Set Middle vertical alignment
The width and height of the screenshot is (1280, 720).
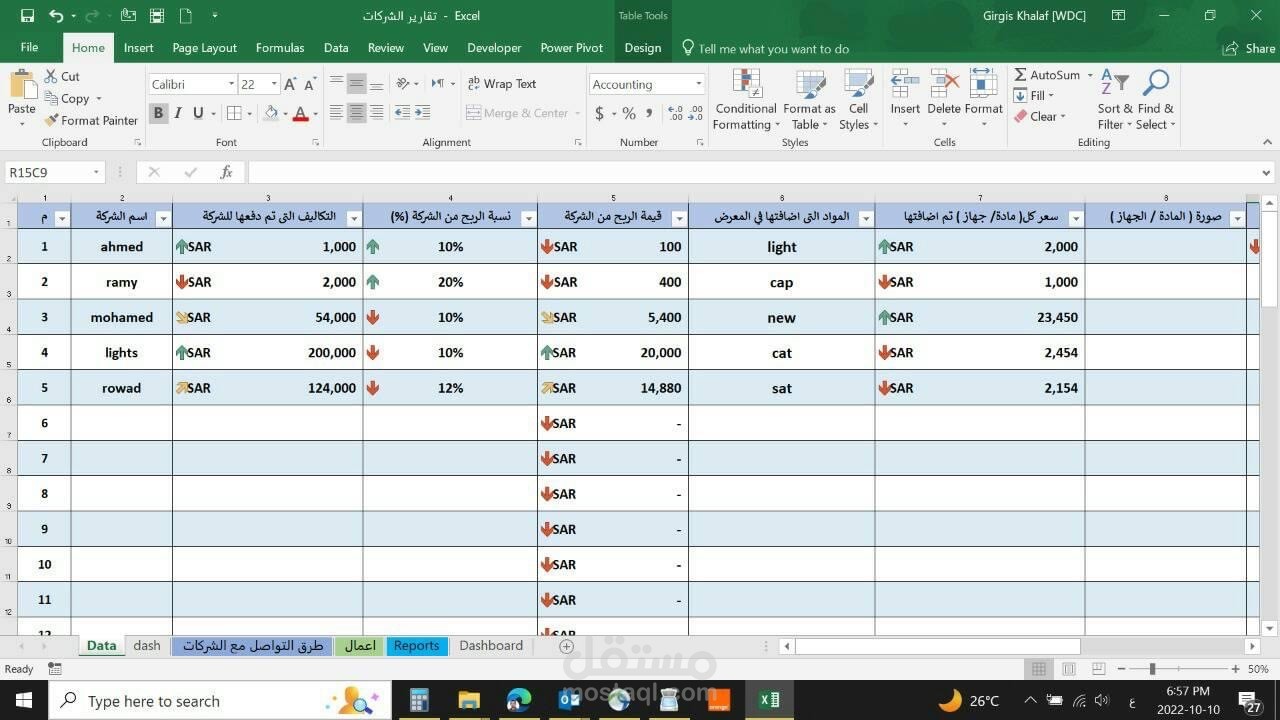click(356, 84)
